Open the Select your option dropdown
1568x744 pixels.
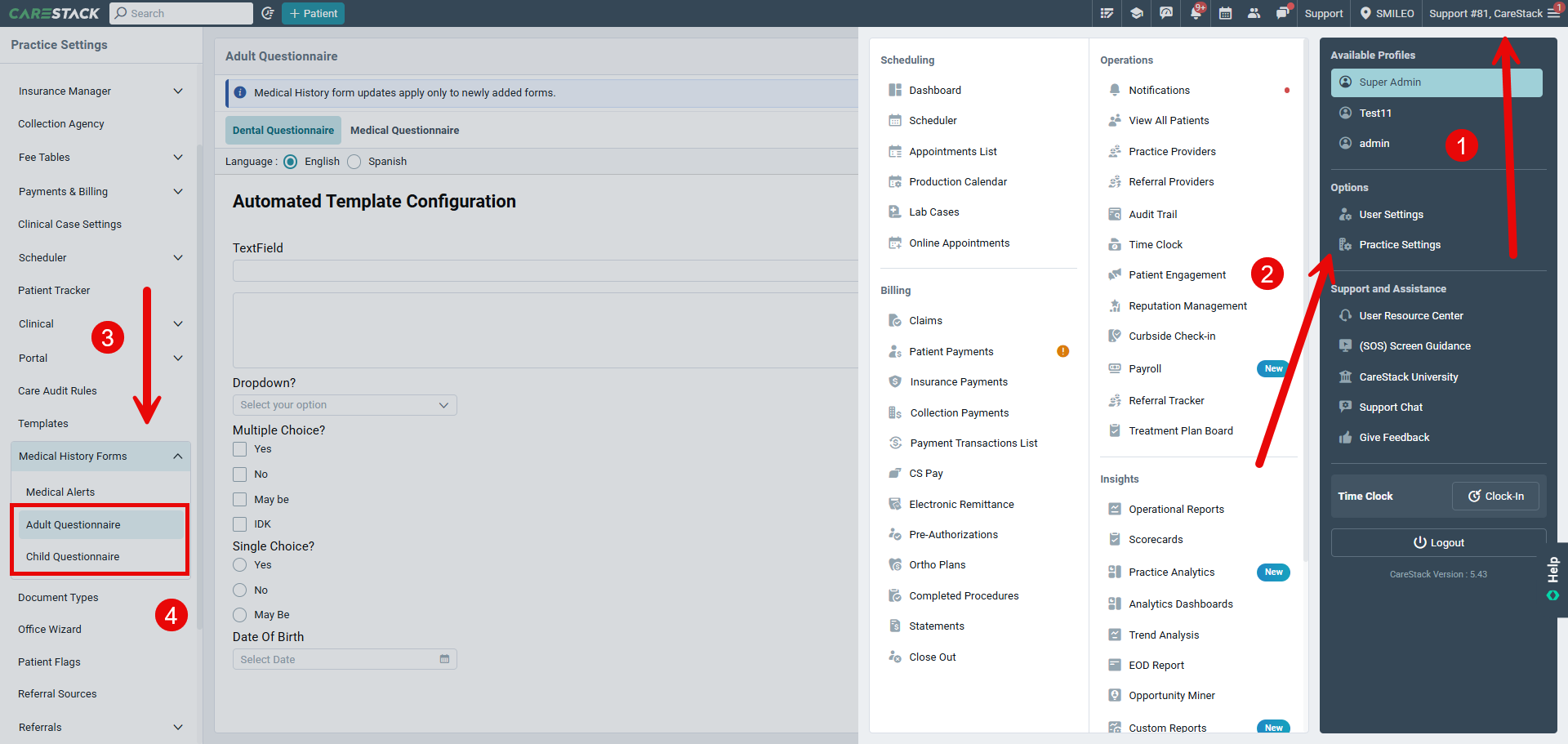[x=345, y=405]
